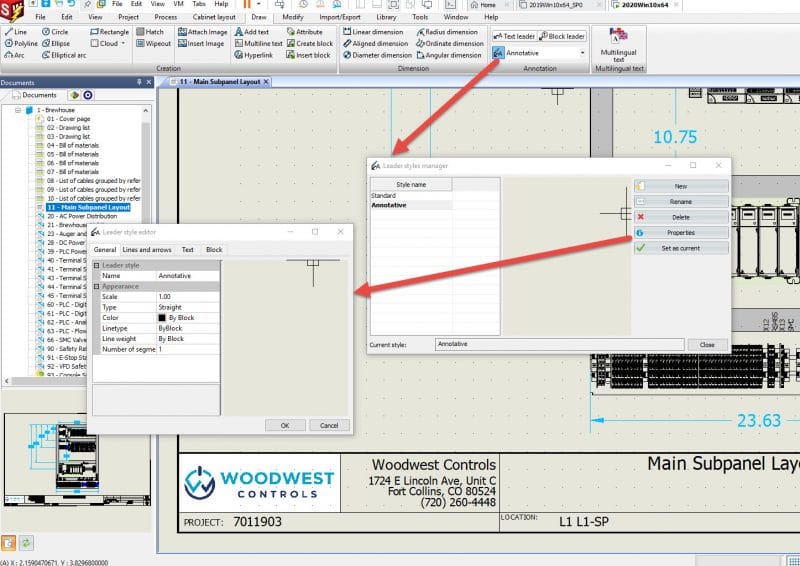
Task: Select the Rectangle tool
Action: pos(109,32)
